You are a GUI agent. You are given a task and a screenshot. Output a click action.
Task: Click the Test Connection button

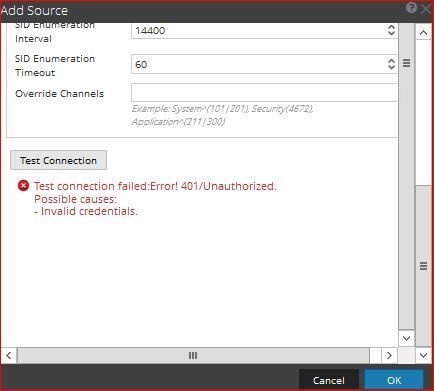click(x=58, y=160)
